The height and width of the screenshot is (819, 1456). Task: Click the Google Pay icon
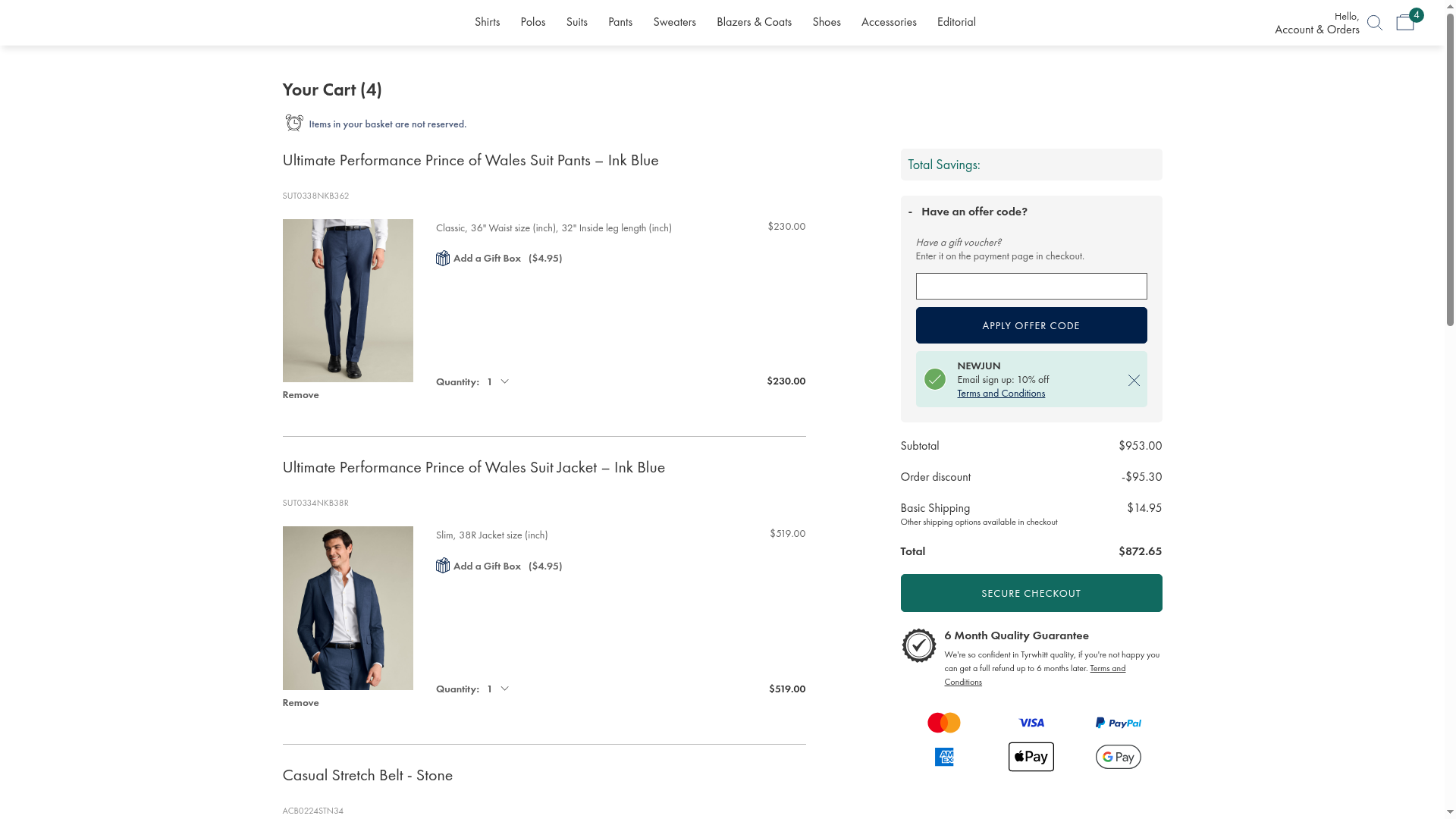(x=1118, y=757)
